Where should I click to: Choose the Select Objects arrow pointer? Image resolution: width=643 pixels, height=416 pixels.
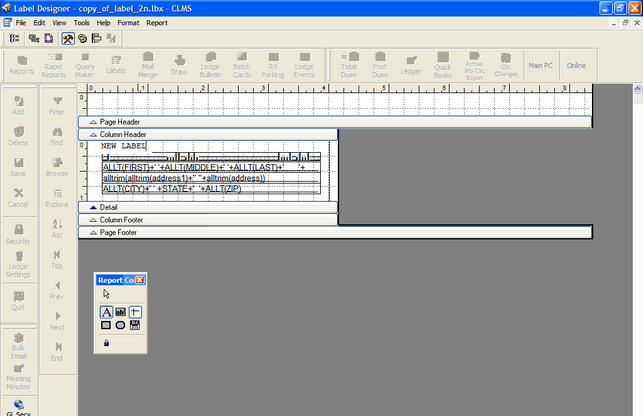[x=106, y=294]
